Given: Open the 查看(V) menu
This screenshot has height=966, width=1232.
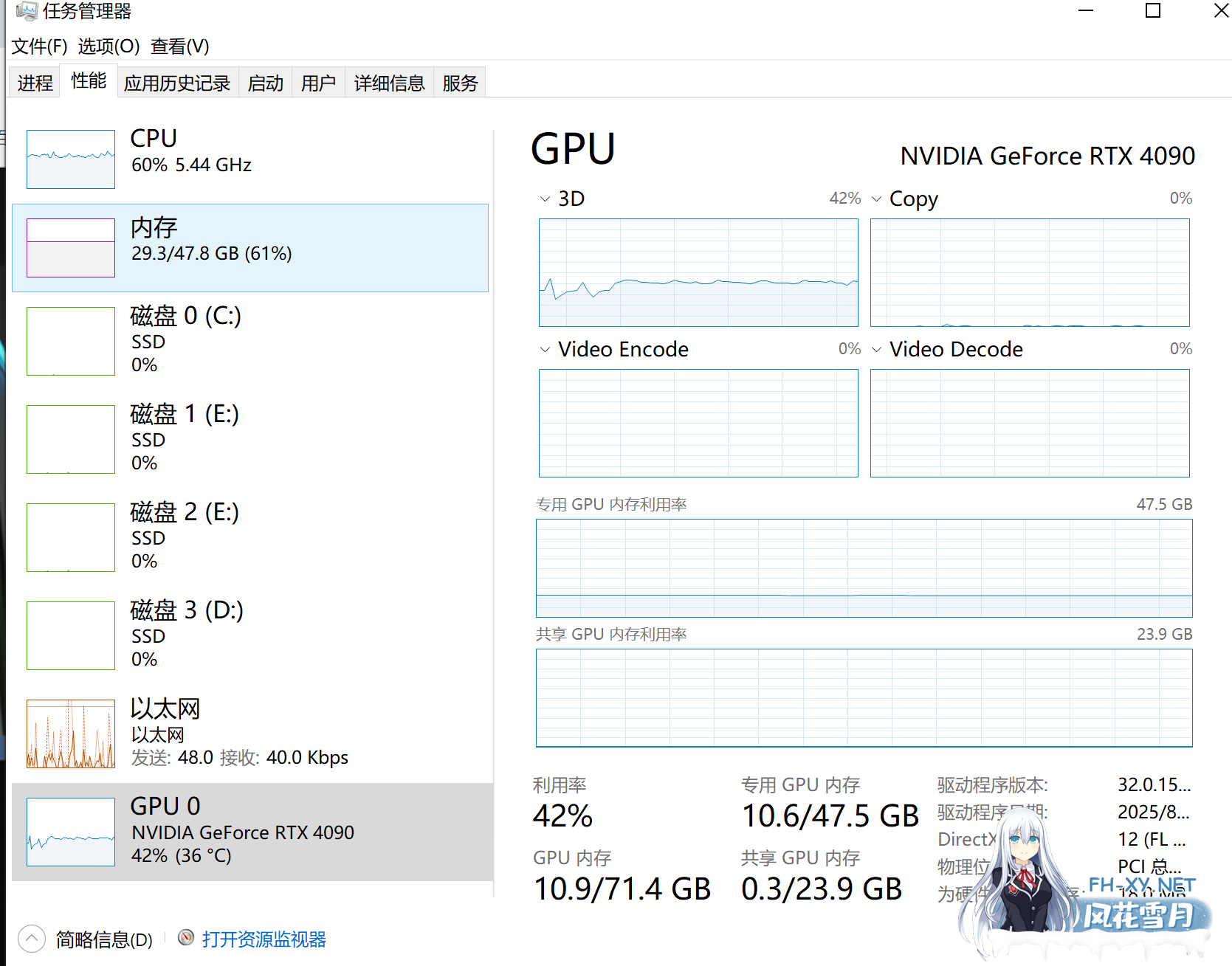Looking at the screenshot, I should pos(179,46).
